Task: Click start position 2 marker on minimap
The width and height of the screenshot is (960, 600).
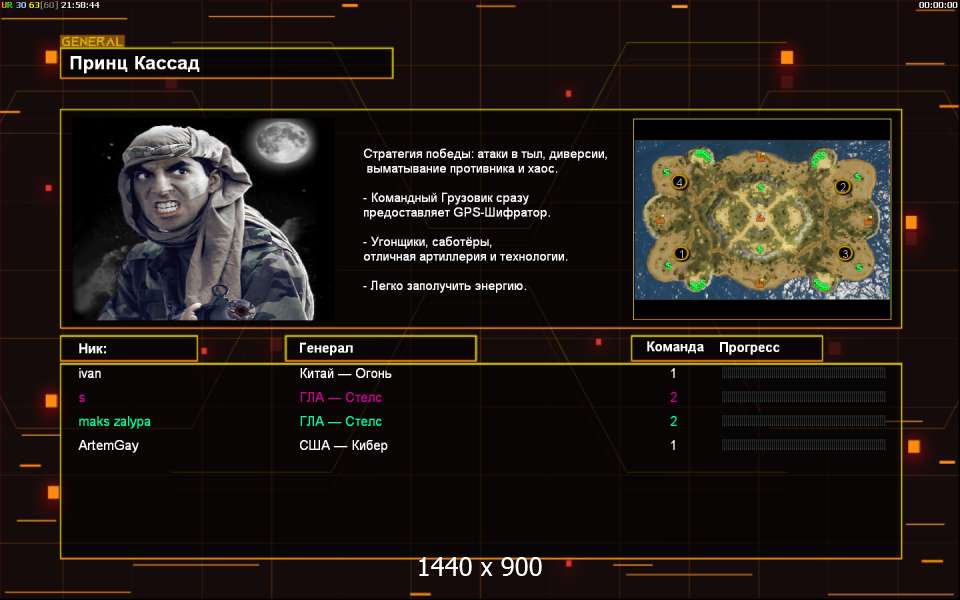Action: pos(842,186)
